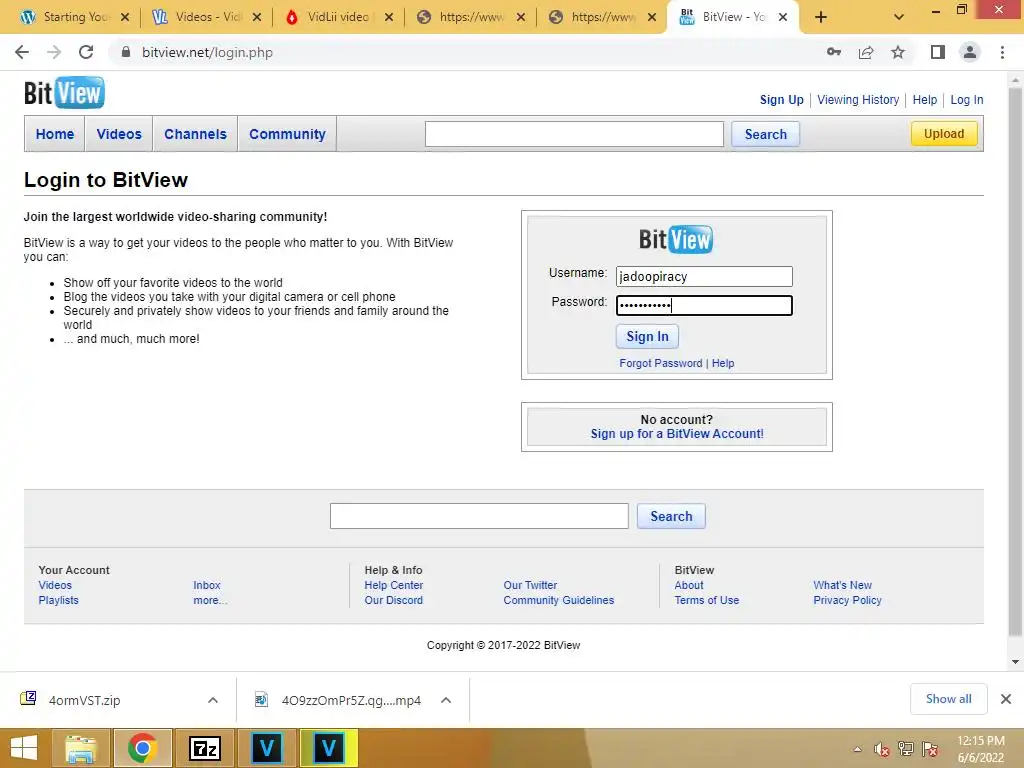The height and width of the screenshot is (768, 1024).
Task: Open footer Privacy Policy link
Action: [x=847, y=600]
